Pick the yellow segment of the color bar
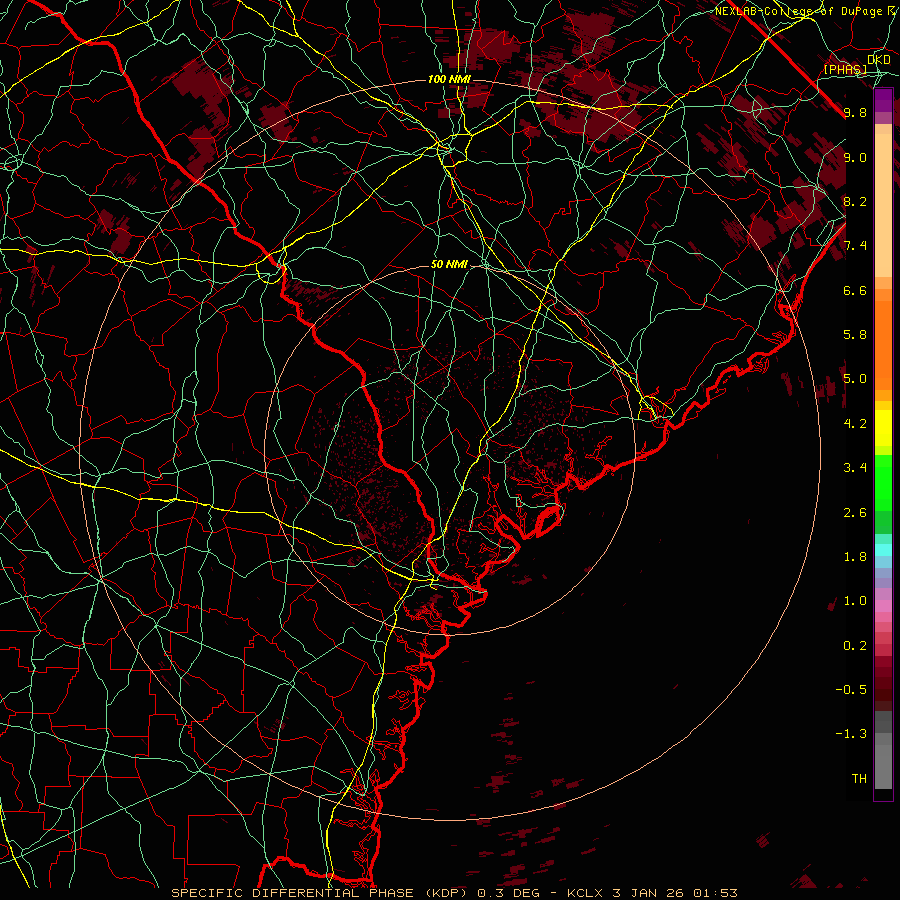 pyautogui.click(x=883, y=428)
